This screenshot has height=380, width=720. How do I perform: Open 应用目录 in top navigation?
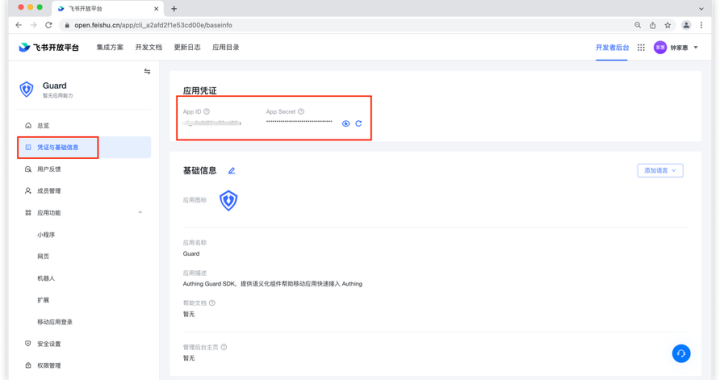tap(225, 47)
